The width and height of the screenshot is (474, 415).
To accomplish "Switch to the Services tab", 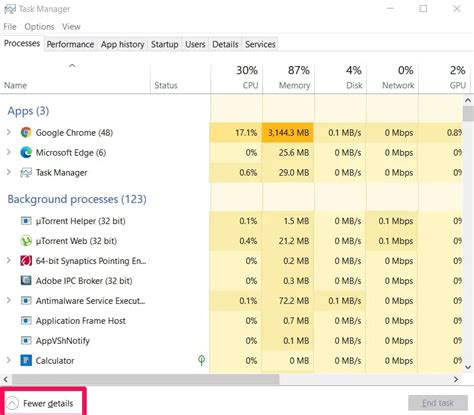I will [260, 44].
